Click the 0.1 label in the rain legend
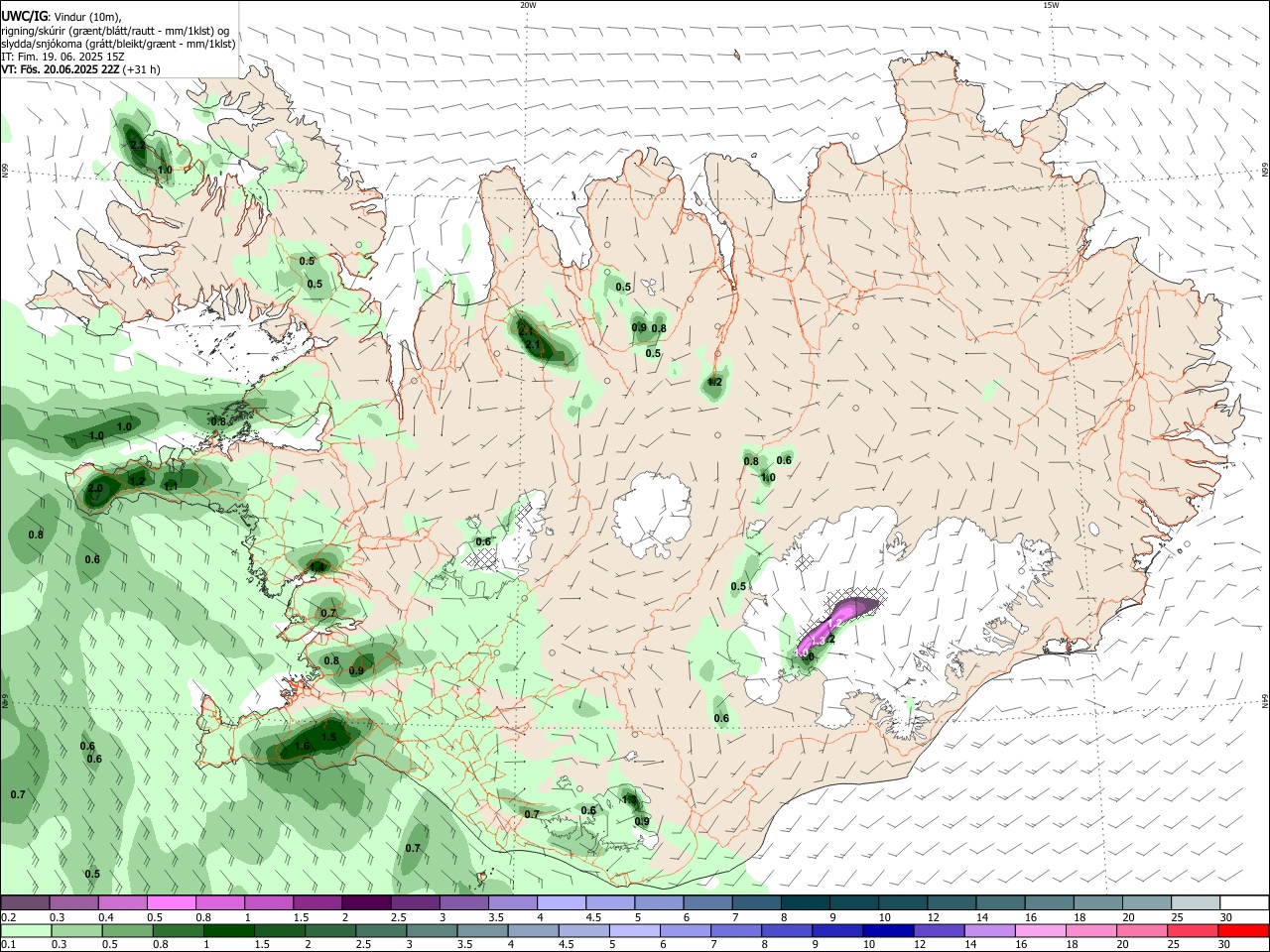Viewport: 1270px width, 952px height. 8,945
